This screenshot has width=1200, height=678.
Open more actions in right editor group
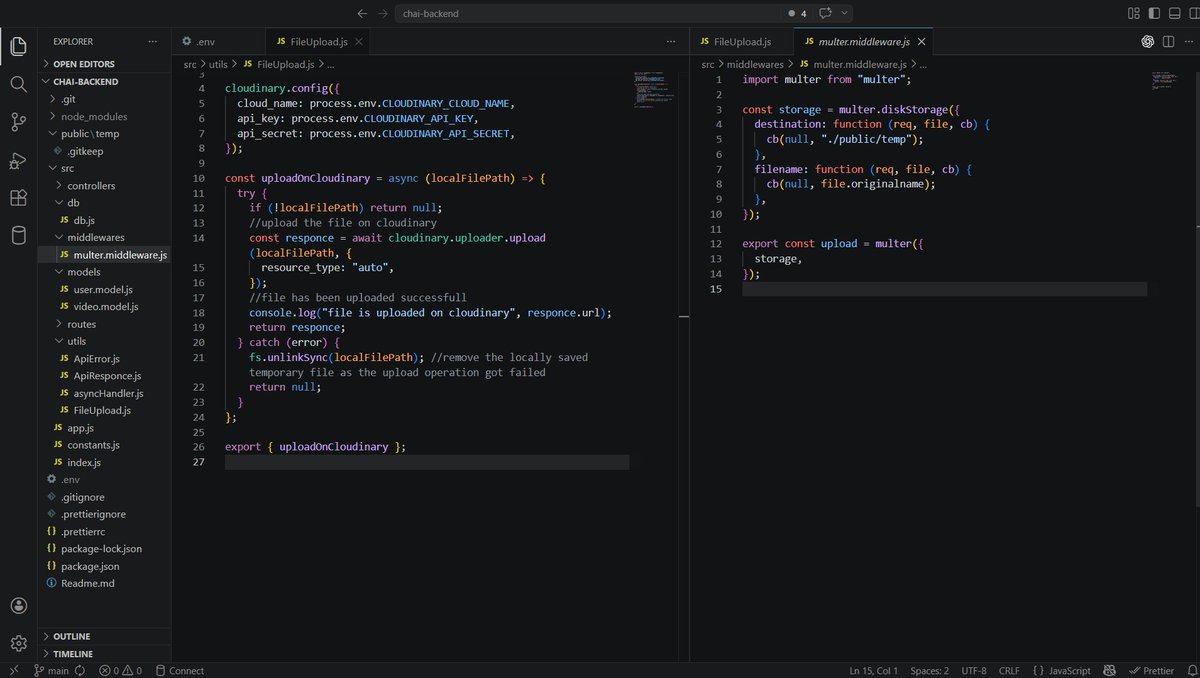[1187, 41]
